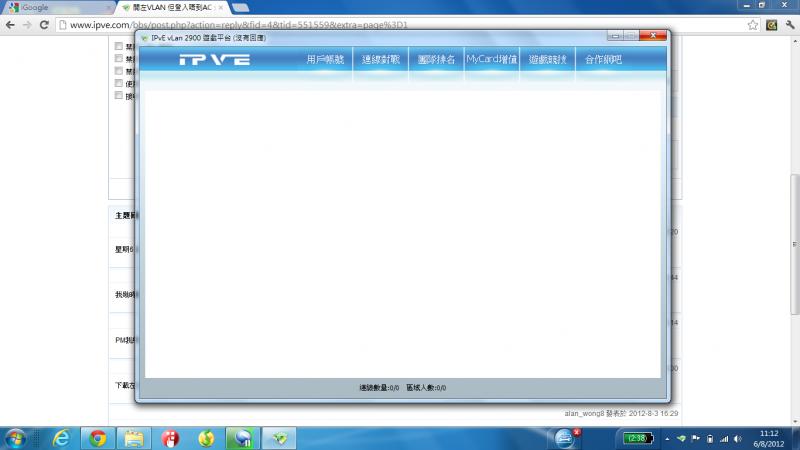Click the green IPvE tray icon
This screenshot has width=800, height=450.
pos(681,438)
